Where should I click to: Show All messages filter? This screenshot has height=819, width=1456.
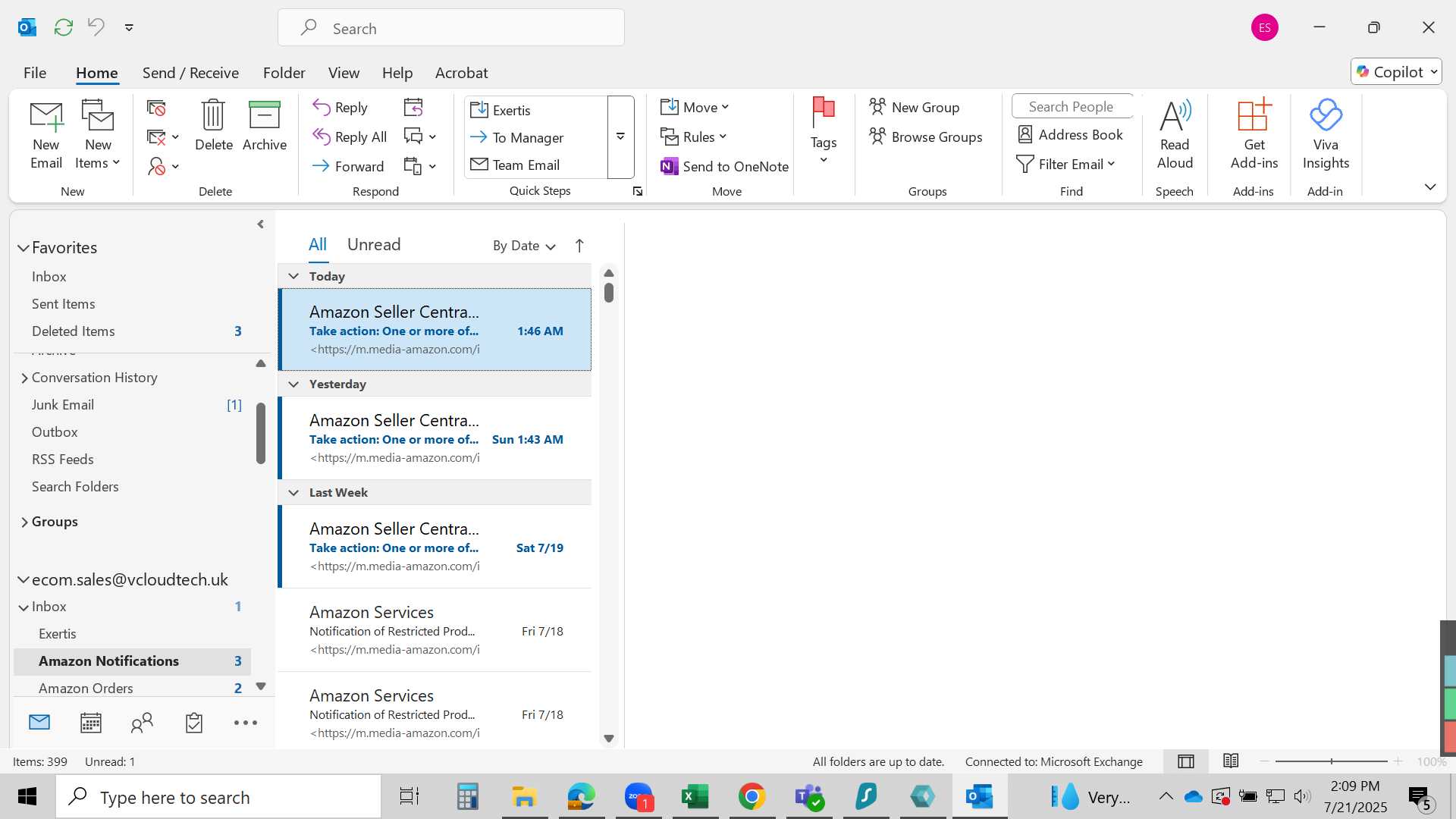[318, 244]
